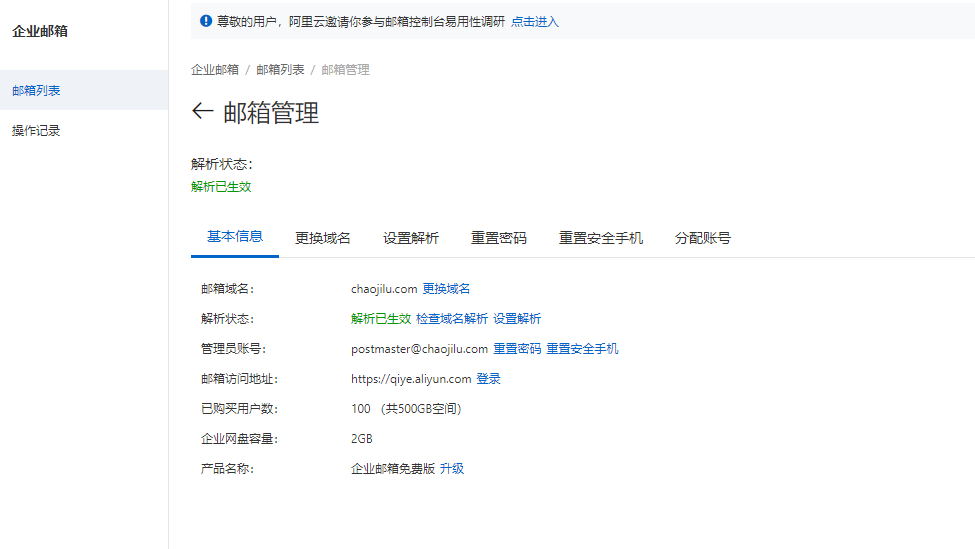This screenshot has height=549, width=975.
Task: Click the 产品名称: field label
Action: (228, 468)
